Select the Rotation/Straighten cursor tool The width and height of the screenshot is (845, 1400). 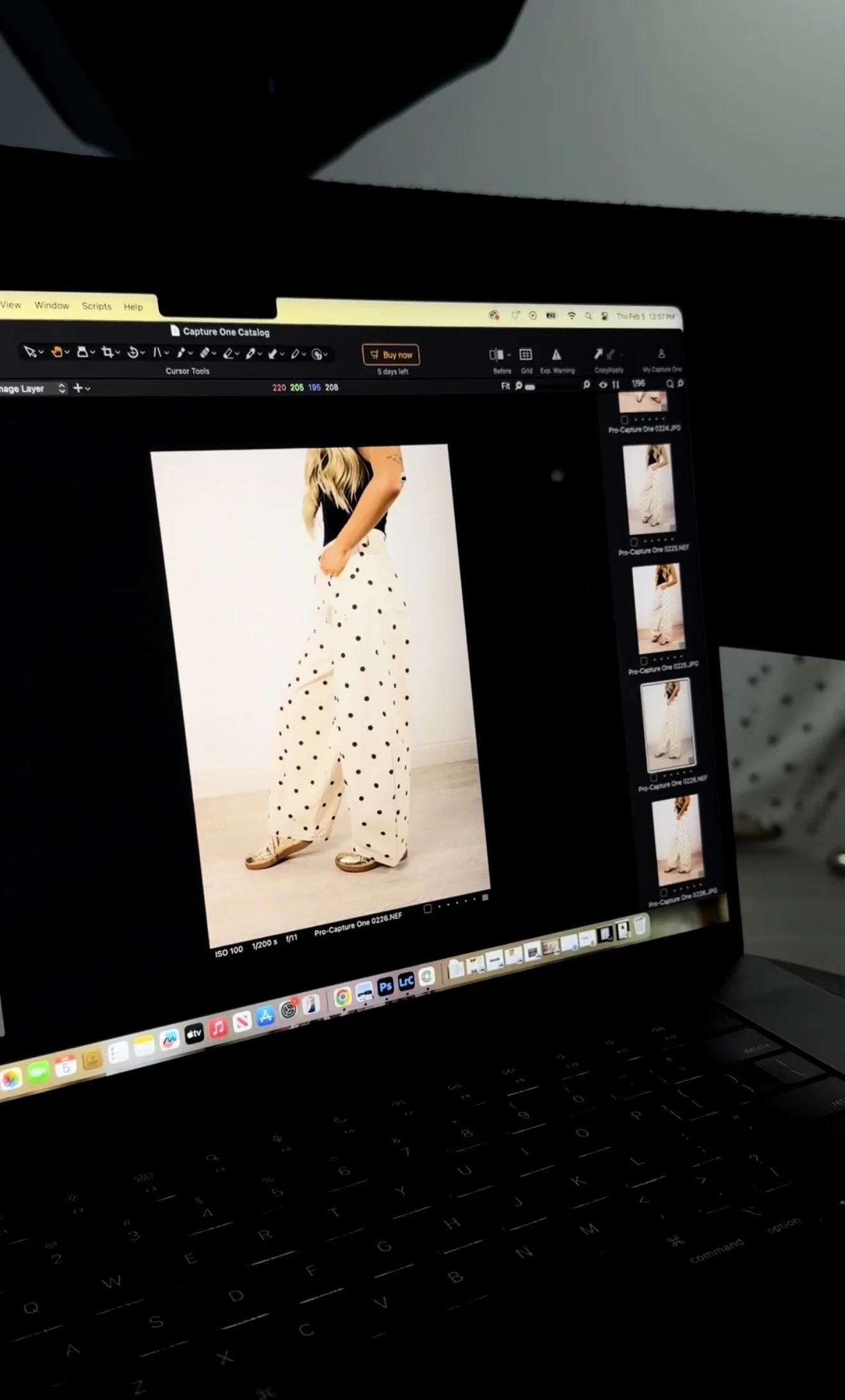(133, 353)
